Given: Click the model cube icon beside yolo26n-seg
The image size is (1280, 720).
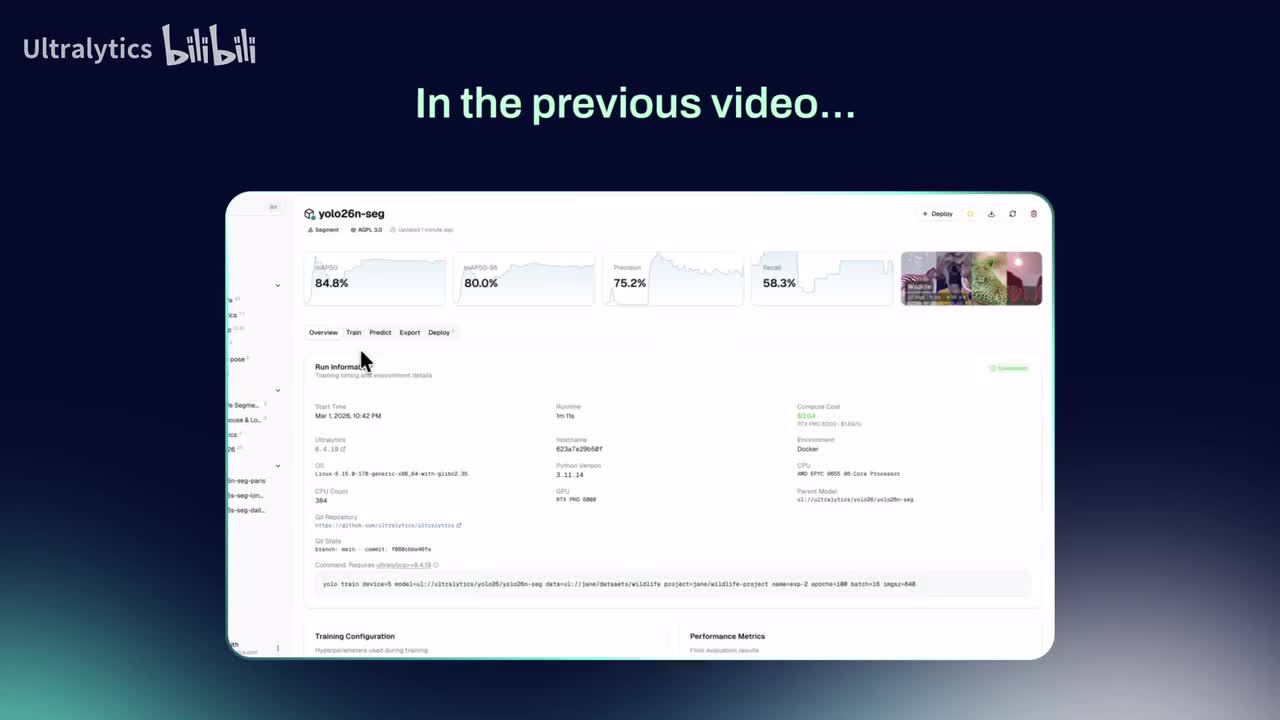Looking at the screenshot, I should (x=310, y=214).
